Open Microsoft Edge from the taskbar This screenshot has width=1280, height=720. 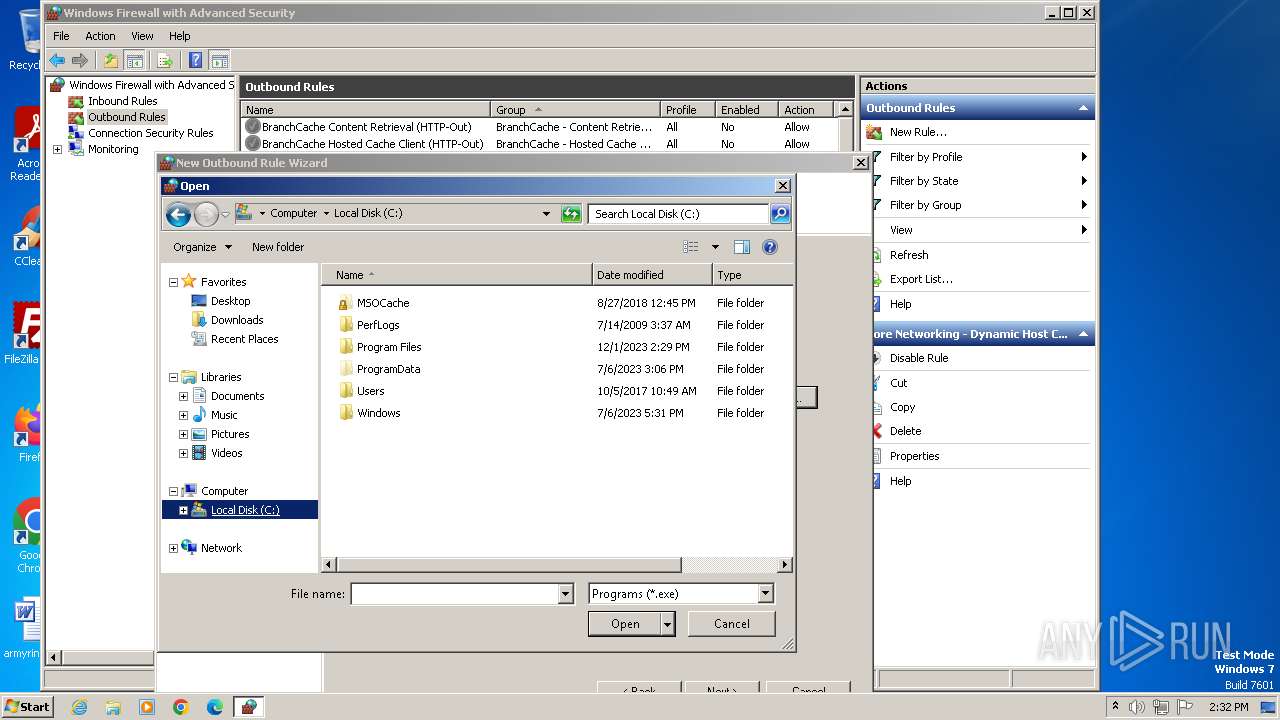coord(215,707)
